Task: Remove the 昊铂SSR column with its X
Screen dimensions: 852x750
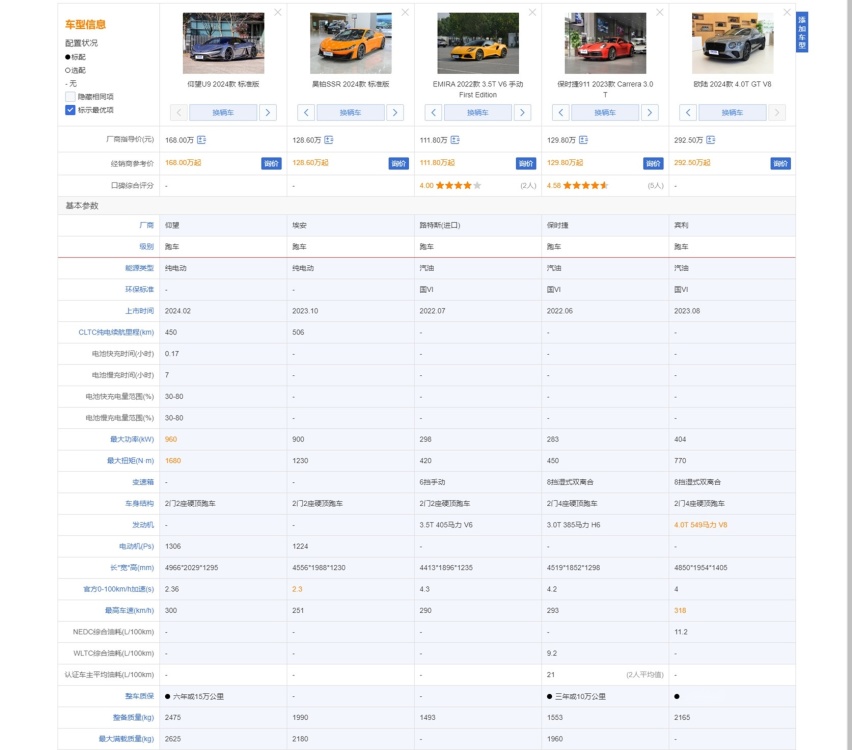Action: click(x=405, y=12)
